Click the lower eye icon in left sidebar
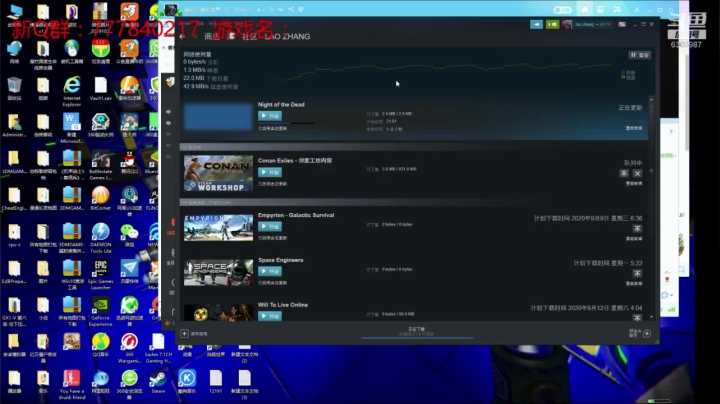 click(x=168, y=123)
